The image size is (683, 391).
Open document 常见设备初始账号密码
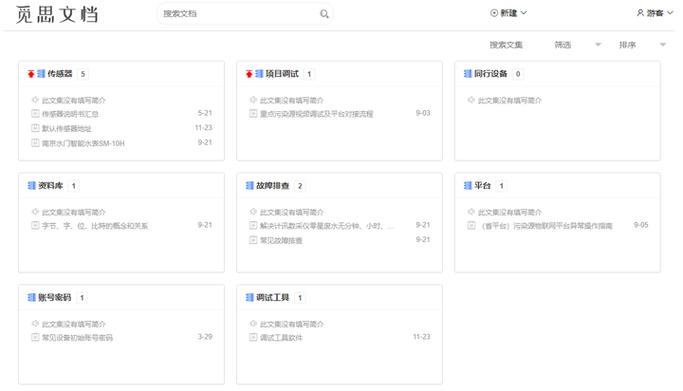tap(77, 337)
